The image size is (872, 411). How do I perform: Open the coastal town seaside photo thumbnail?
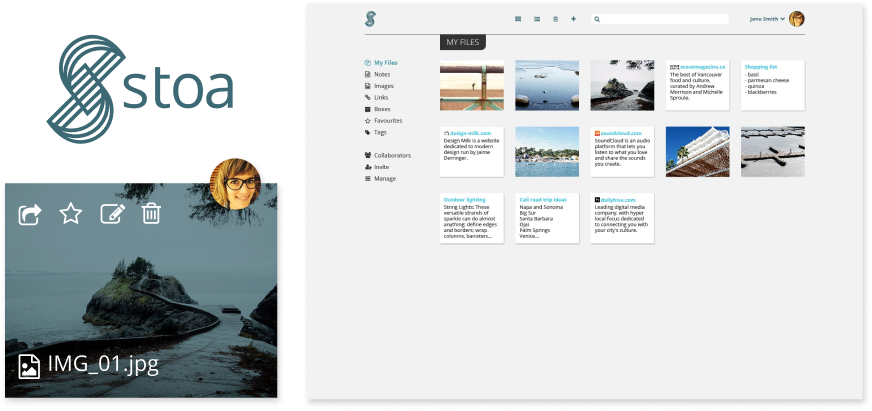(x=547, y=152)
